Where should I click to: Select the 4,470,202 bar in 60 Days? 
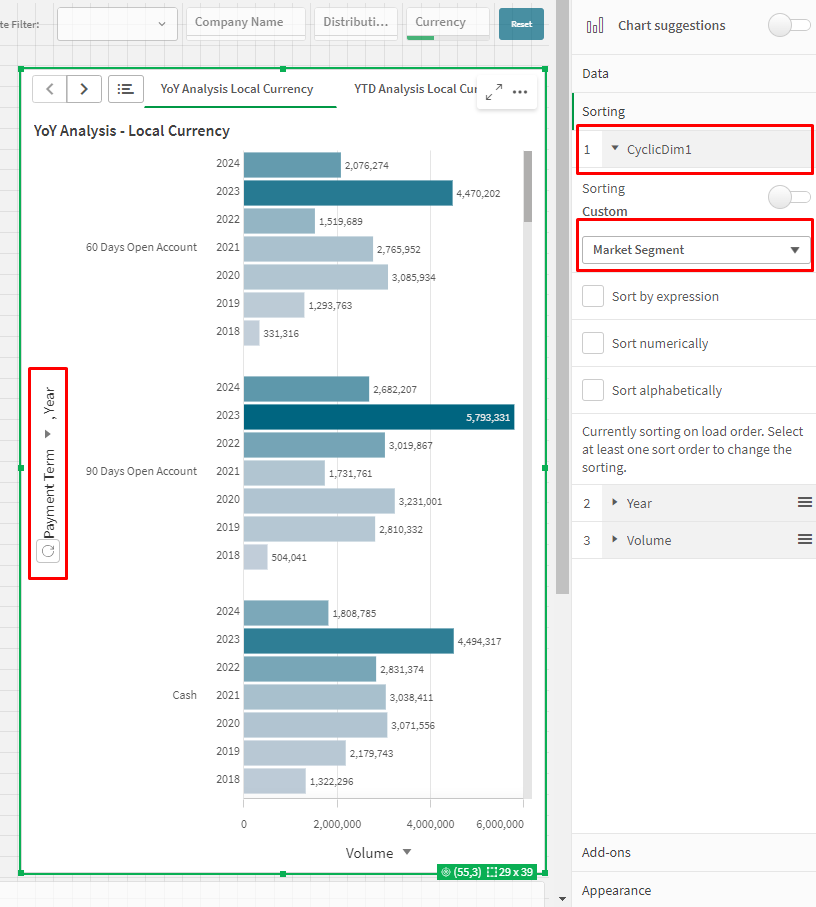click(x=348, y=193)
